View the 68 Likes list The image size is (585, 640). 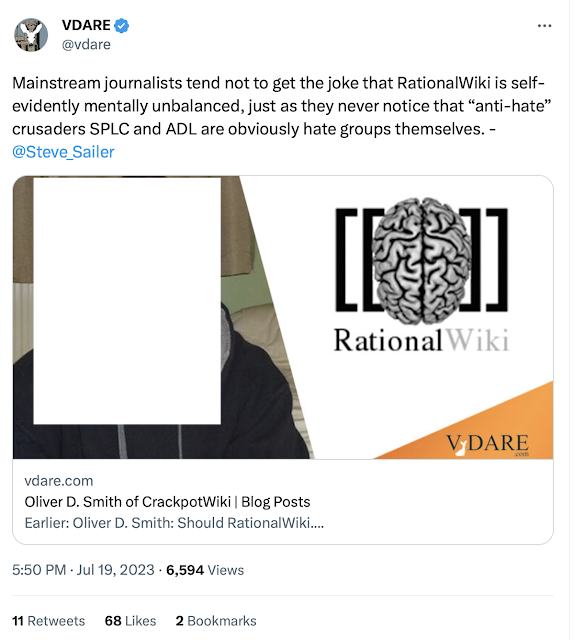(130, 621)
